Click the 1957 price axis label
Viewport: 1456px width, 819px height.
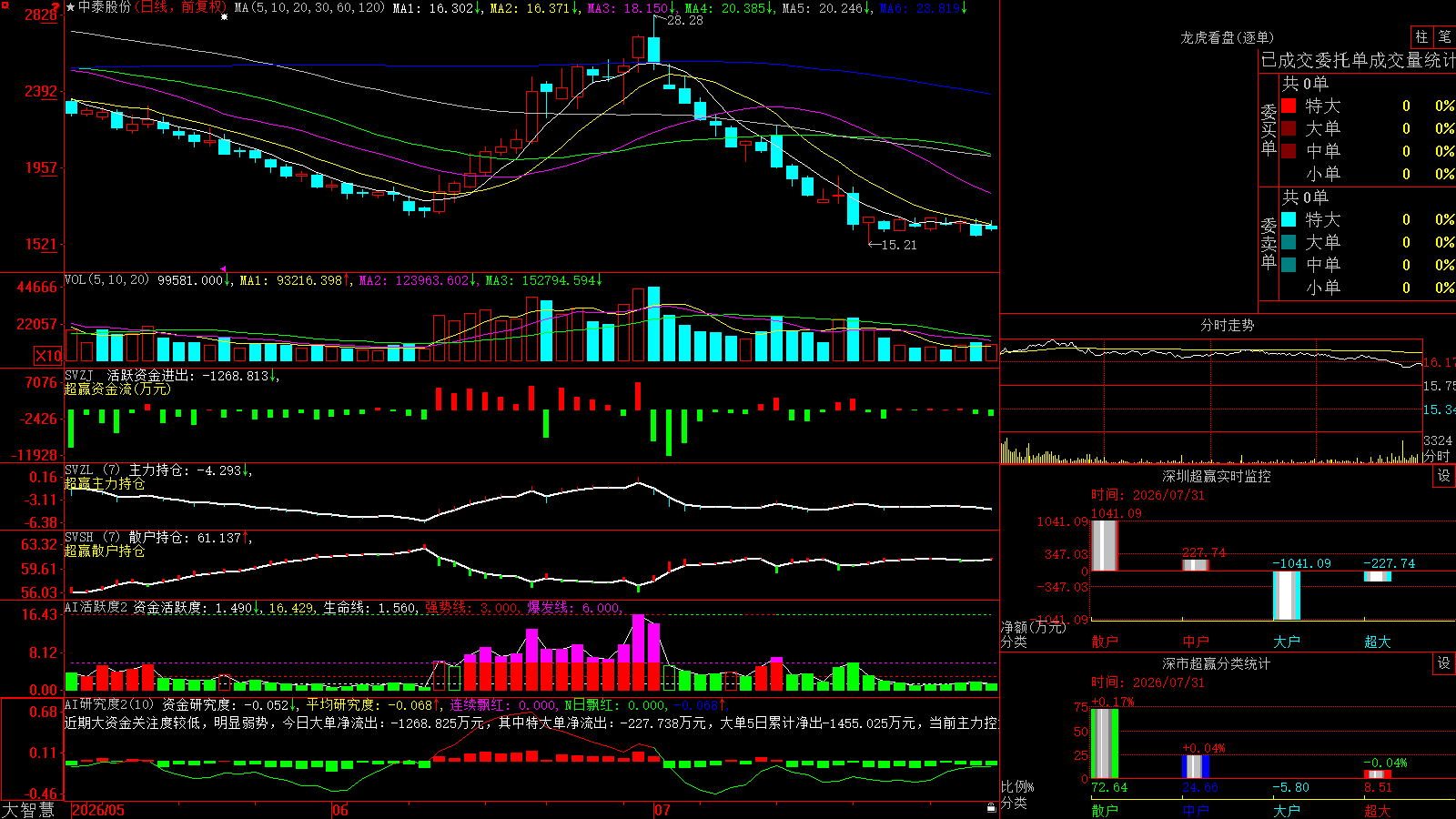pos(42,167)
